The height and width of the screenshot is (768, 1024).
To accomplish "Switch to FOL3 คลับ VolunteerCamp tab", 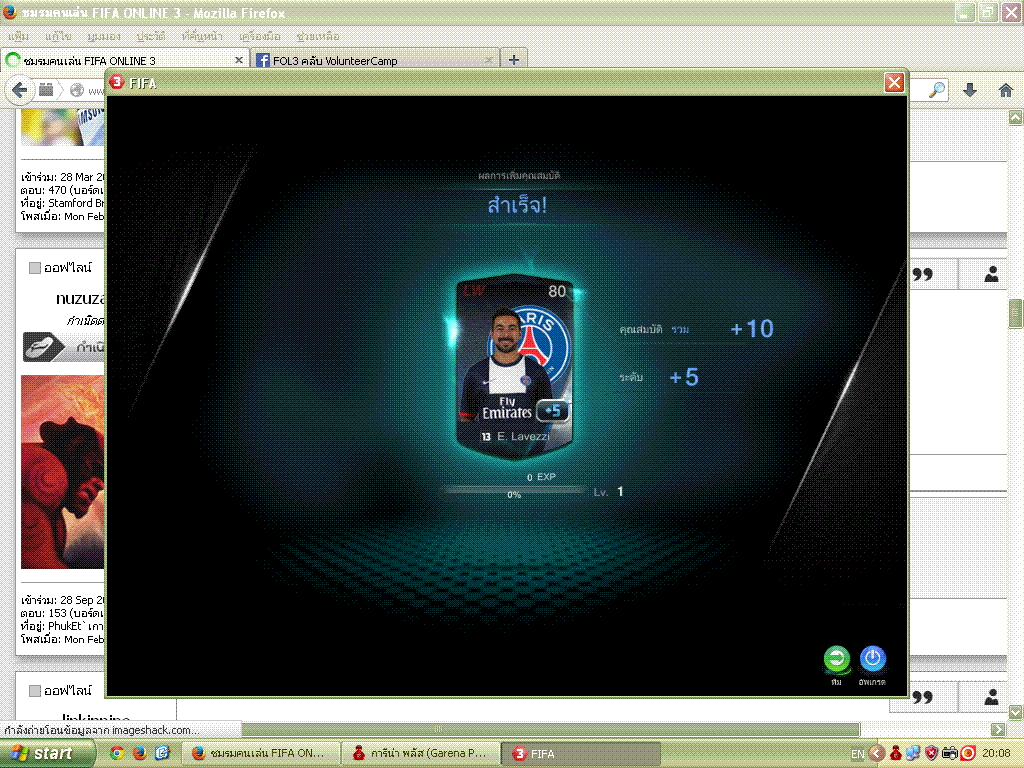I will click(x=375, y=60).
